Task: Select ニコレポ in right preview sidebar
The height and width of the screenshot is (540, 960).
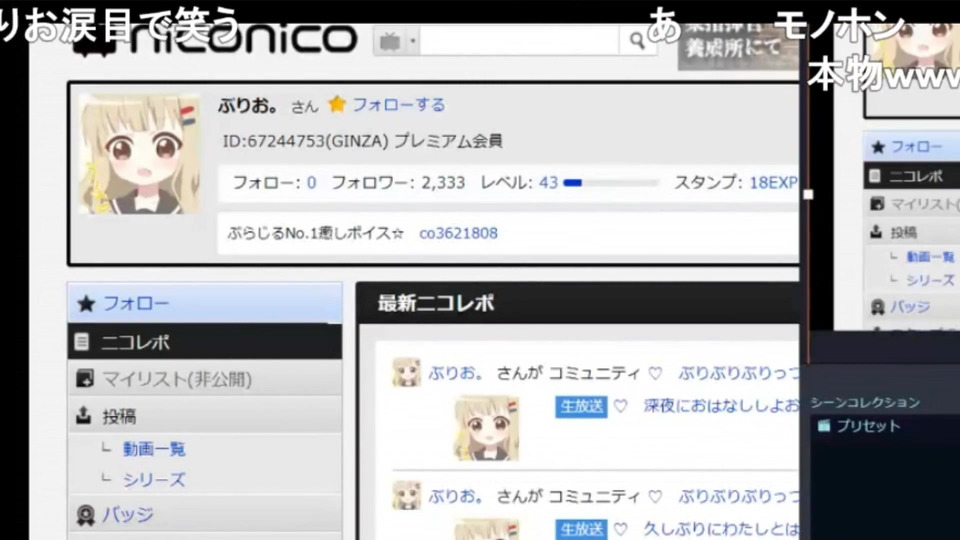Action: tap(912, 176)
